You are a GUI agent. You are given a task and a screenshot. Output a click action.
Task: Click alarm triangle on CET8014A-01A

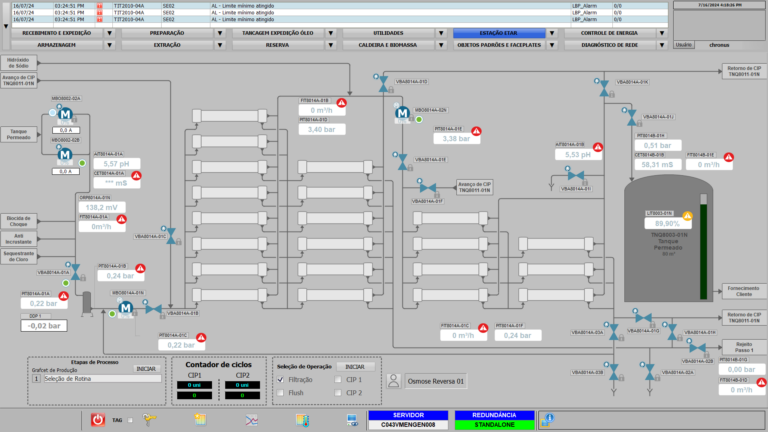pyautogui.click(x=136, y=175)
